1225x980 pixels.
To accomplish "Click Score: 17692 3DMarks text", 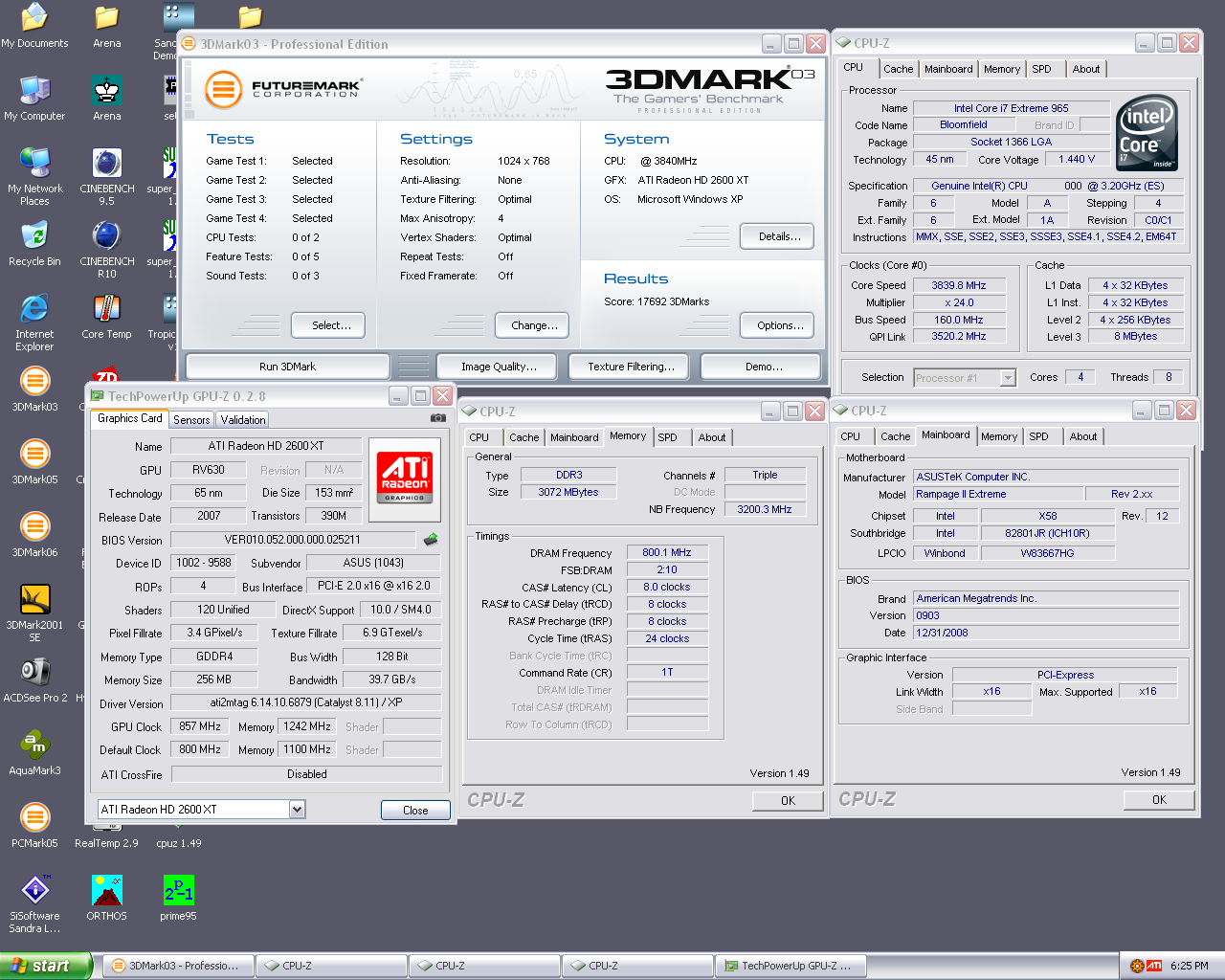I will click(657, 301).
